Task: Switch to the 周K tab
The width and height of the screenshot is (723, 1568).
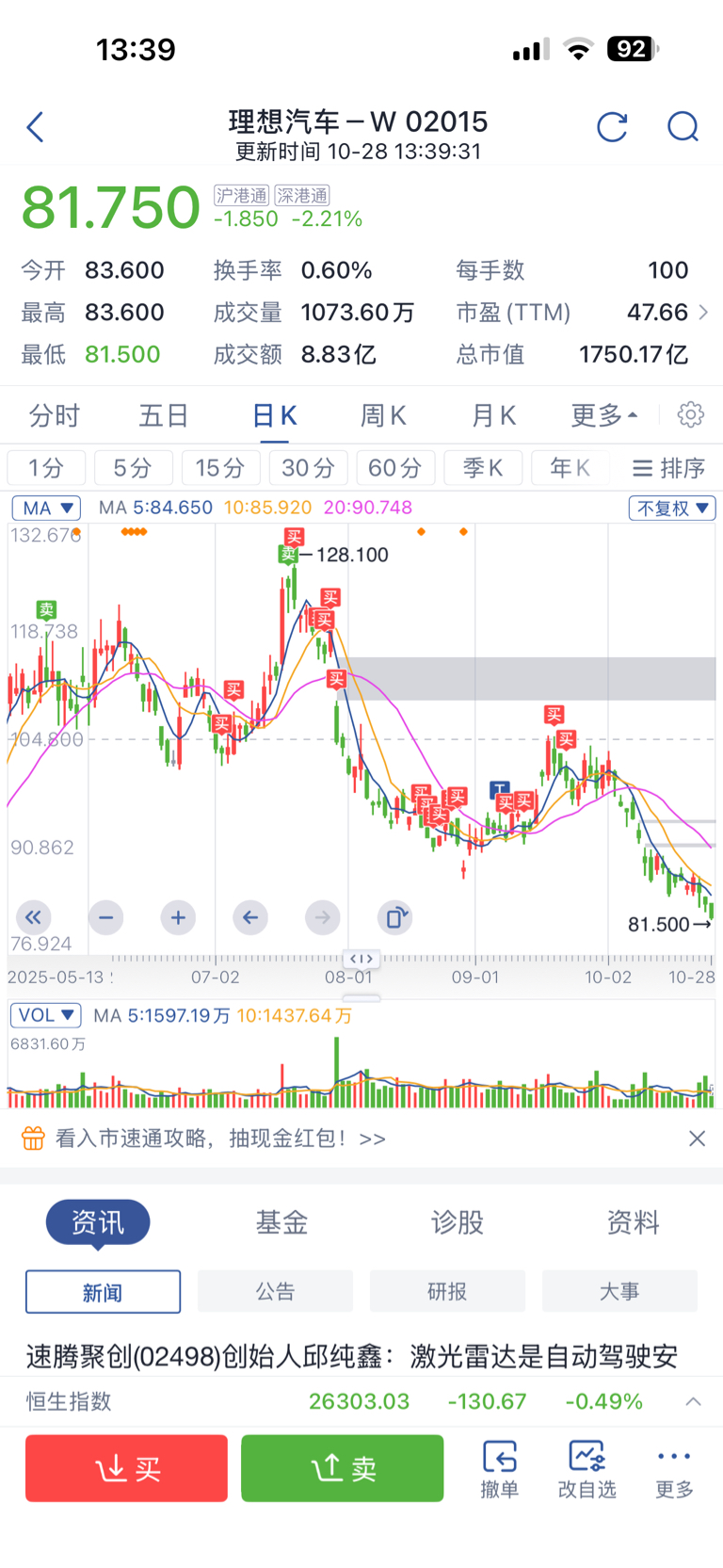Action: 383,415
